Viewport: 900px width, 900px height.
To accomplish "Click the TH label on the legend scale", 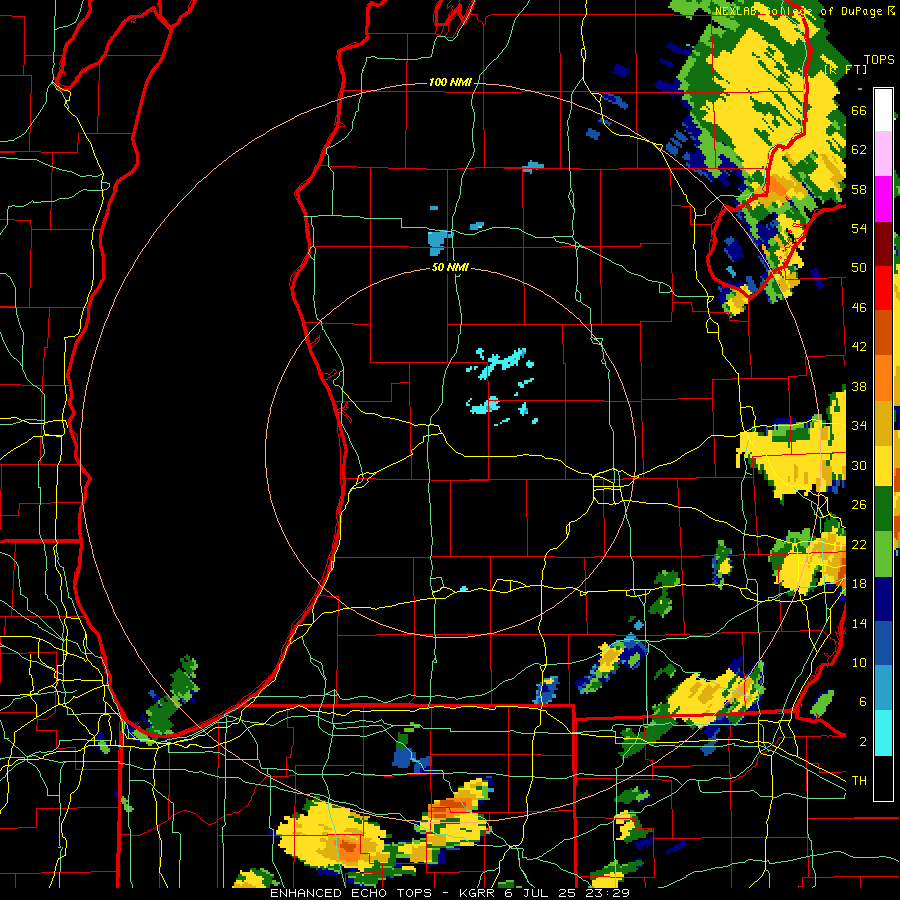I will 859,781.
